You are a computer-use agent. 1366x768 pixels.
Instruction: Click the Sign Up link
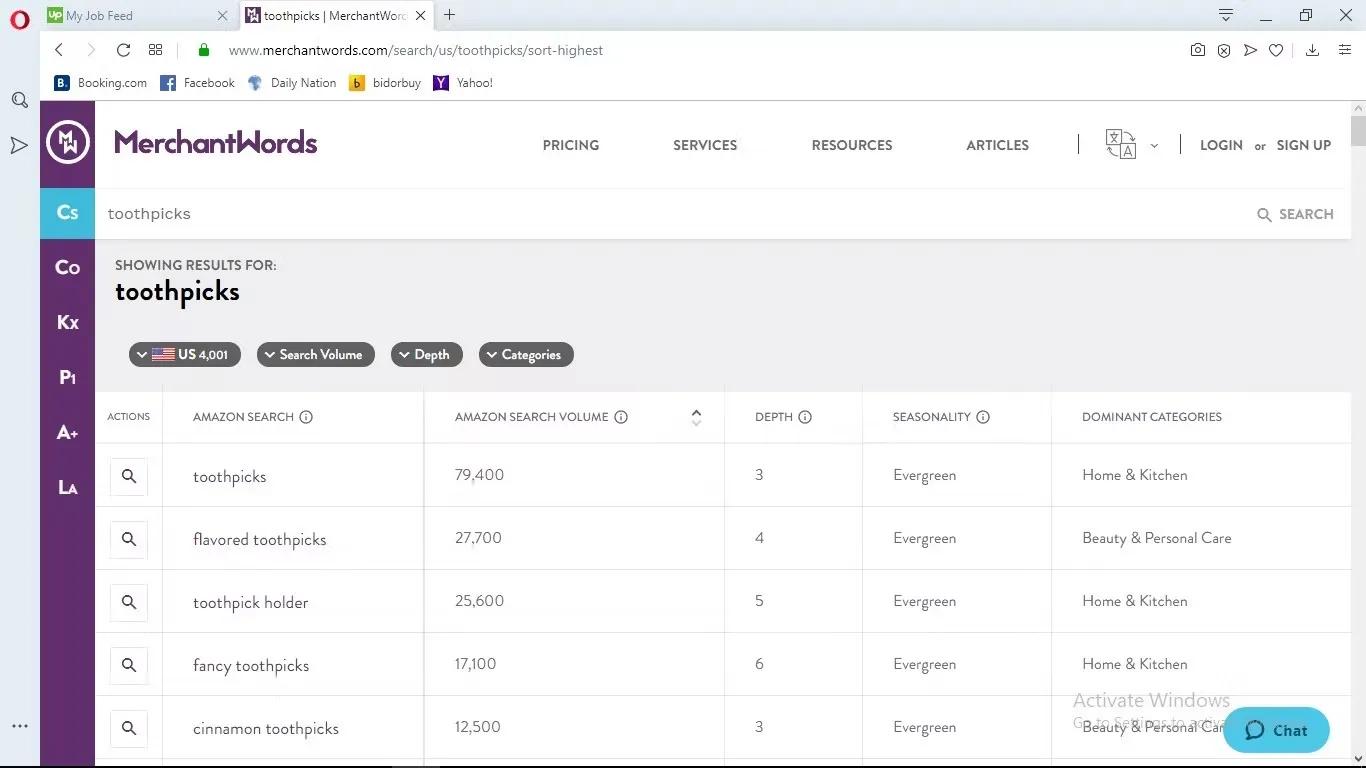[x=1303, y=145]
